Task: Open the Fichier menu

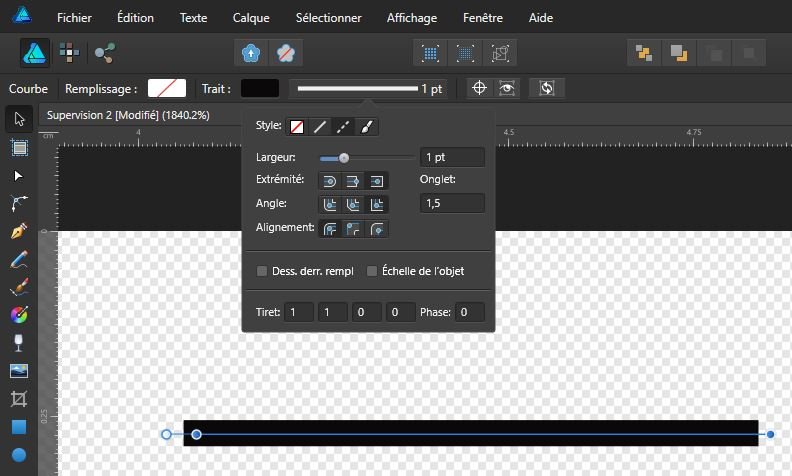Action: pyautogui.click(x=74, y=18)
